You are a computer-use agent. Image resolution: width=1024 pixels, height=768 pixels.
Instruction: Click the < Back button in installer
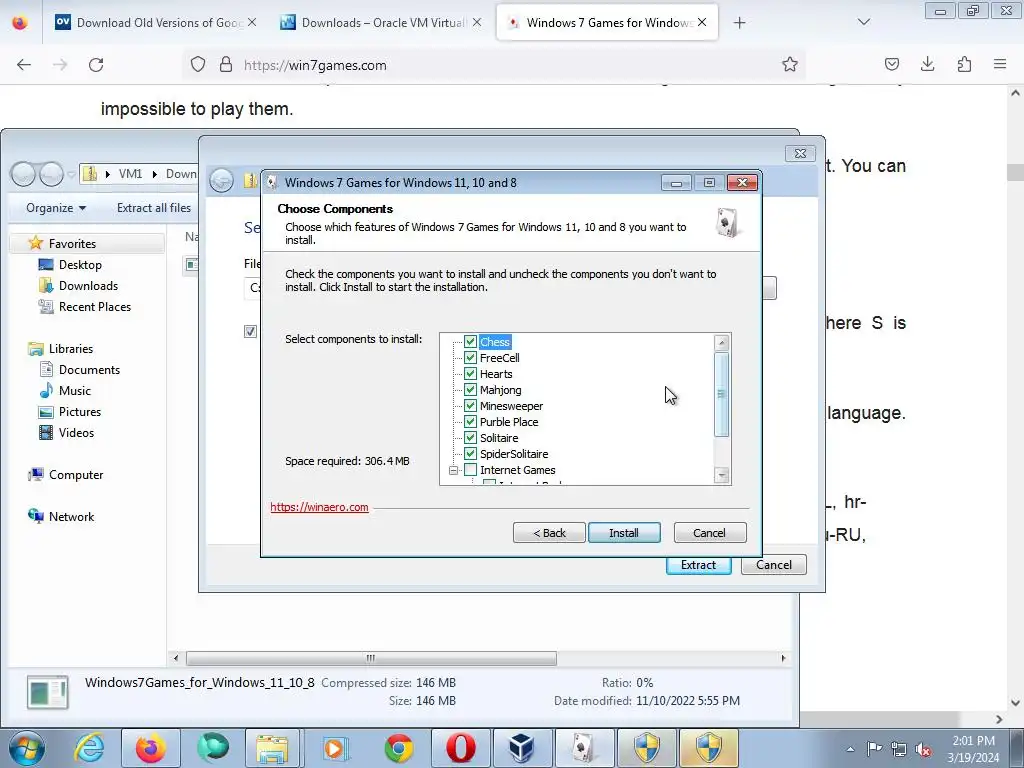(x=549, y=533)
